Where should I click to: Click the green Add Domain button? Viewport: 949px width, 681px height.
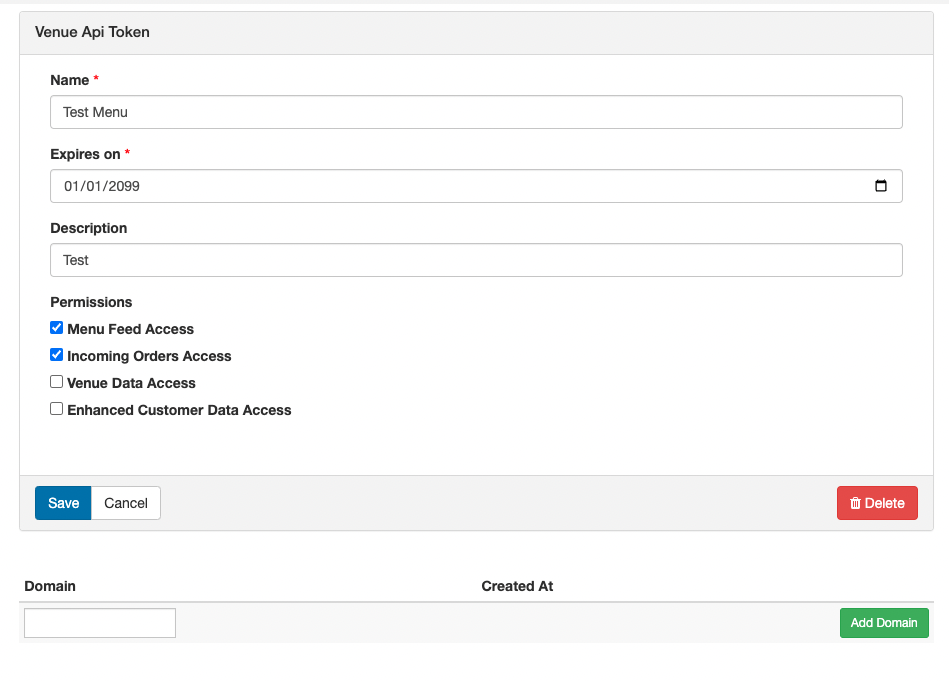point(884,623)
